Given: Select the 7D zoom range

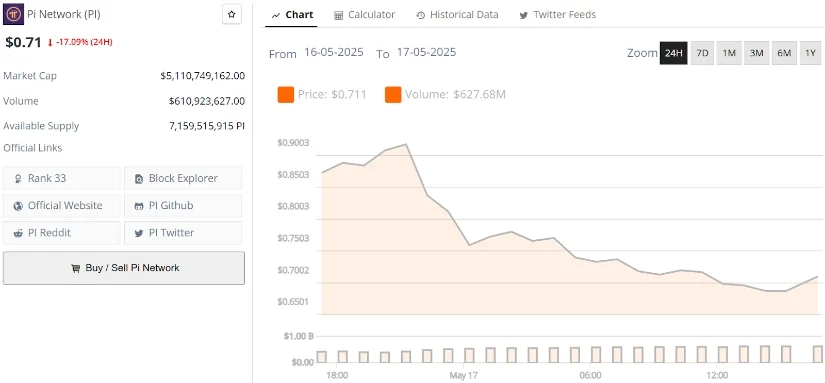Looking at the screenshot, I should [702, 53].
